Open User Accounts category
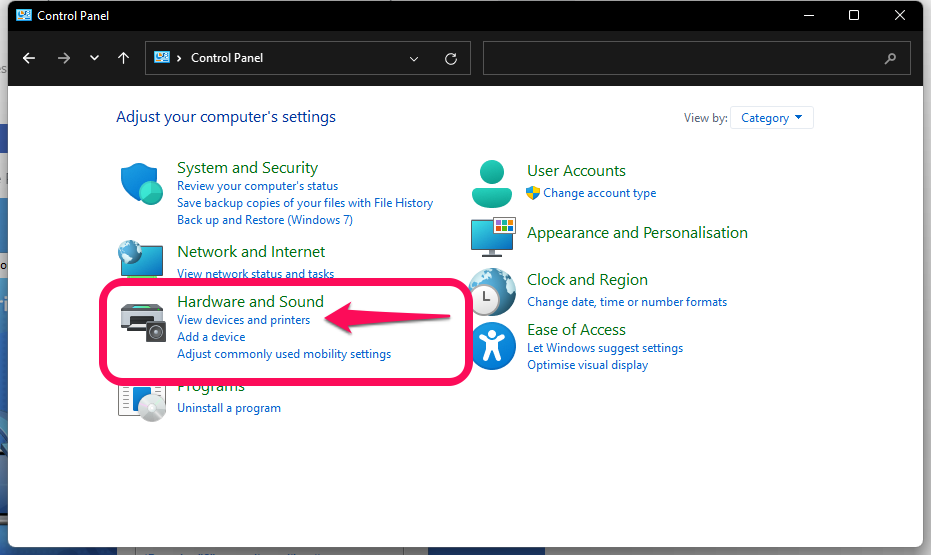The height and width of the screenshot is (555, 931). [576, 171]
